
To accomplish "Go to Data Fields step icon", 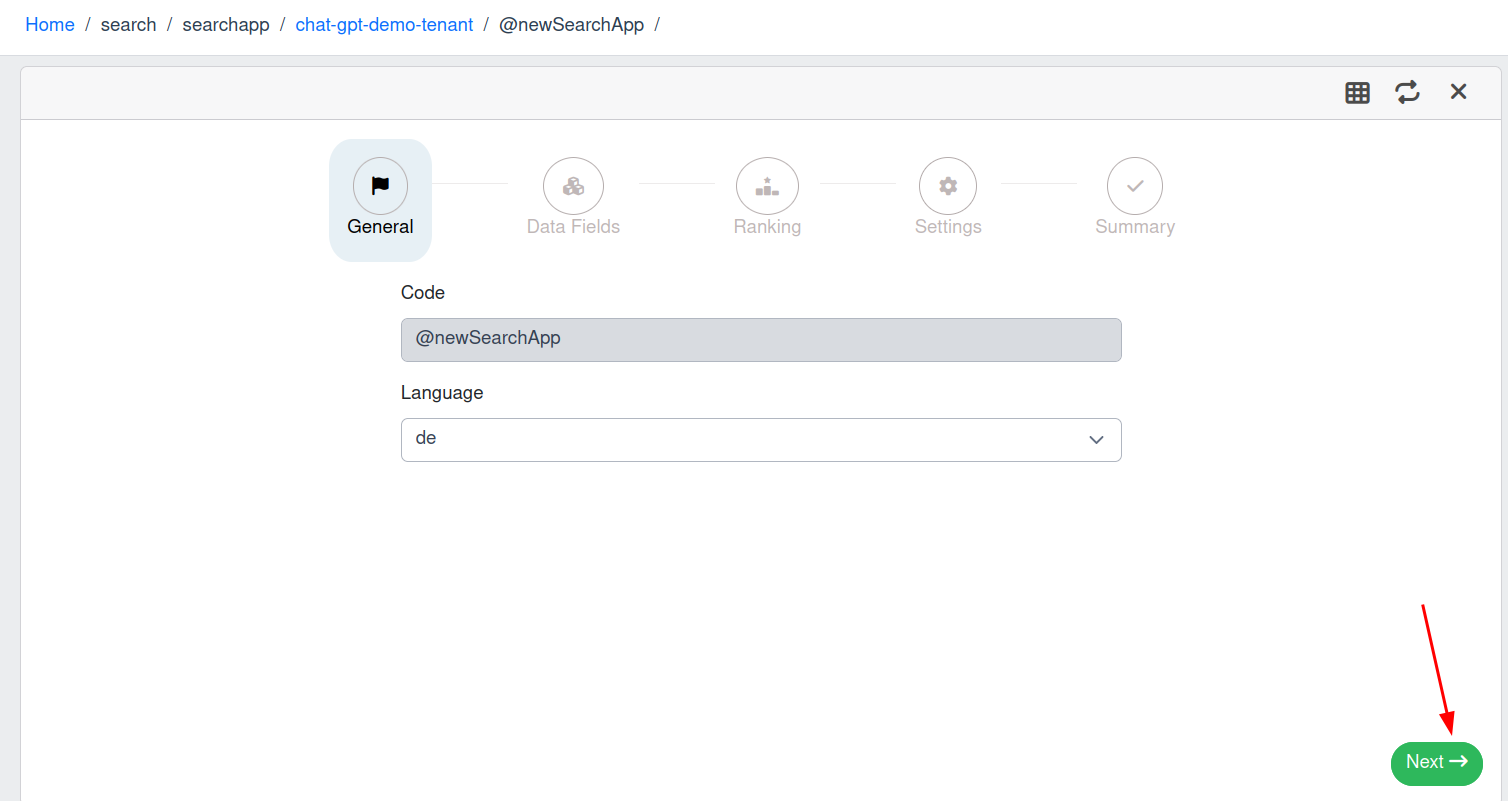I will click(573, 186).
